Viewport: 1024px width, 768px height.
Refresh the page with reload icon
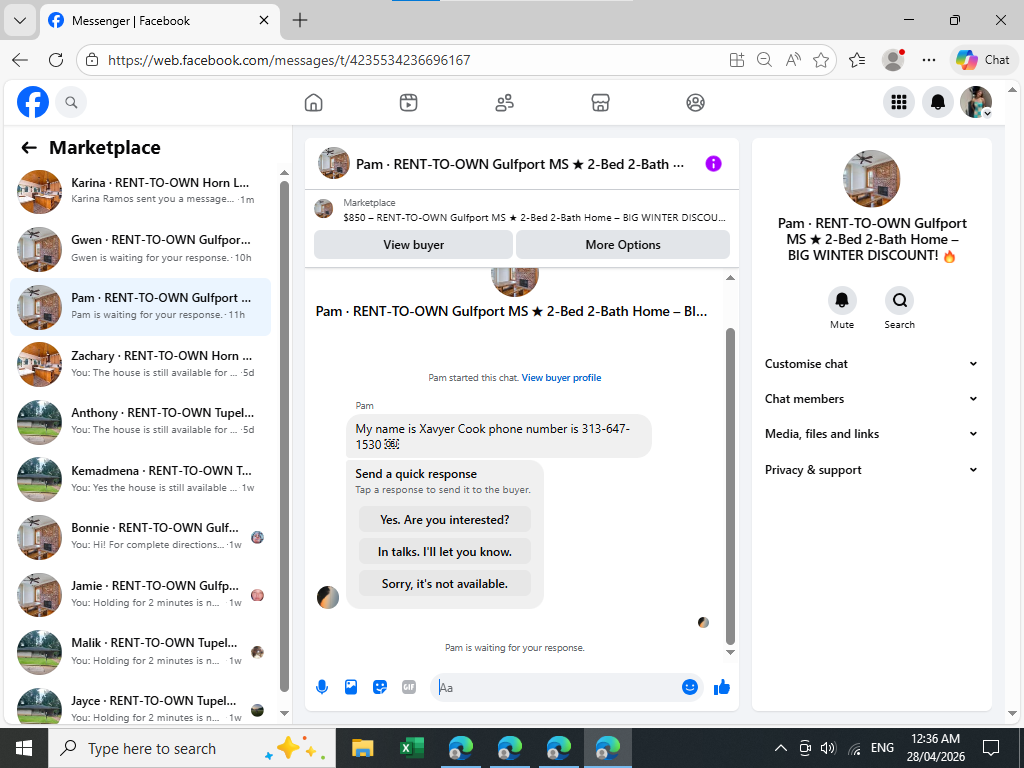(56, 60)
